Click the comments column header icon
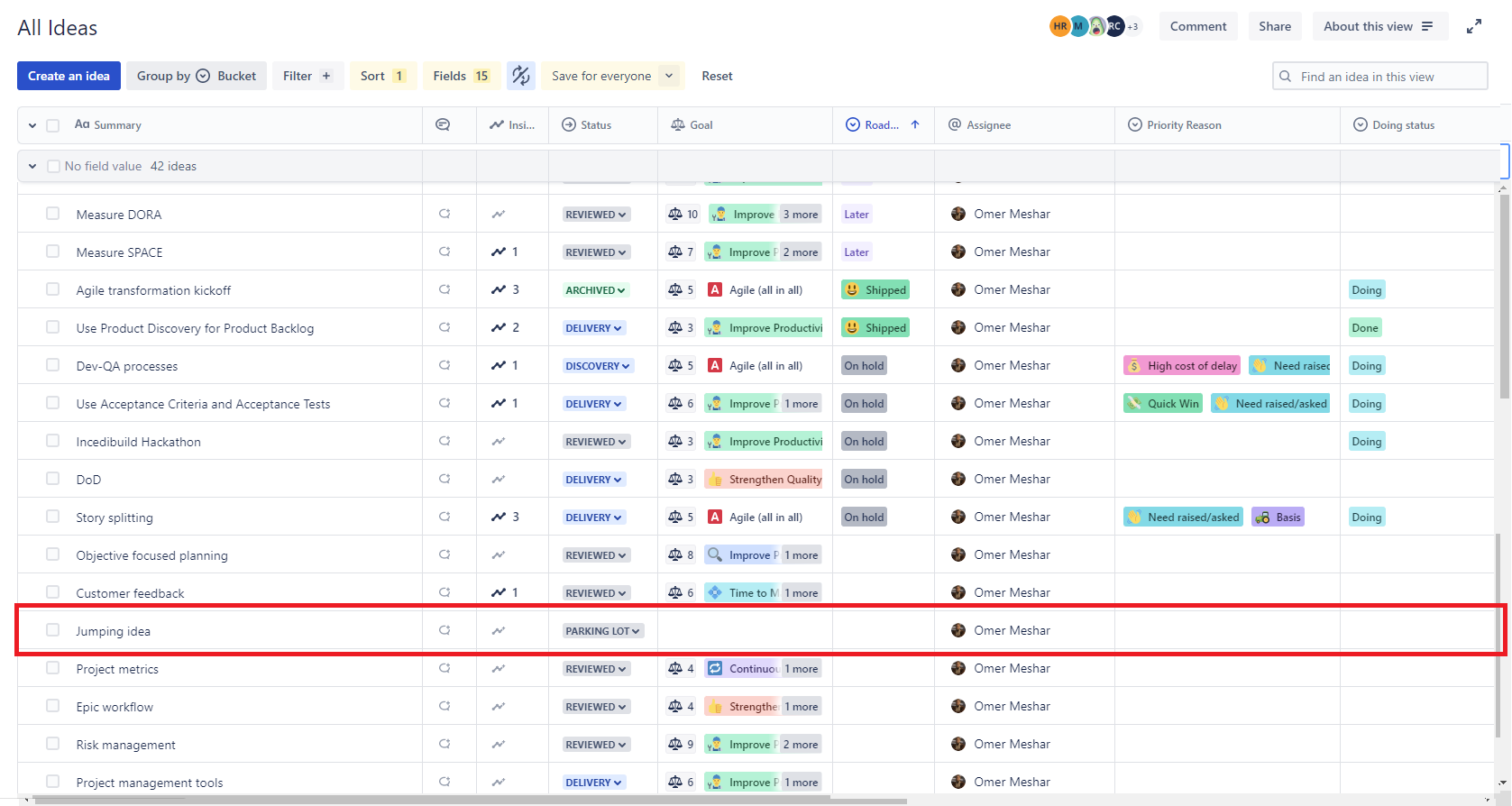 click(443, 124)
